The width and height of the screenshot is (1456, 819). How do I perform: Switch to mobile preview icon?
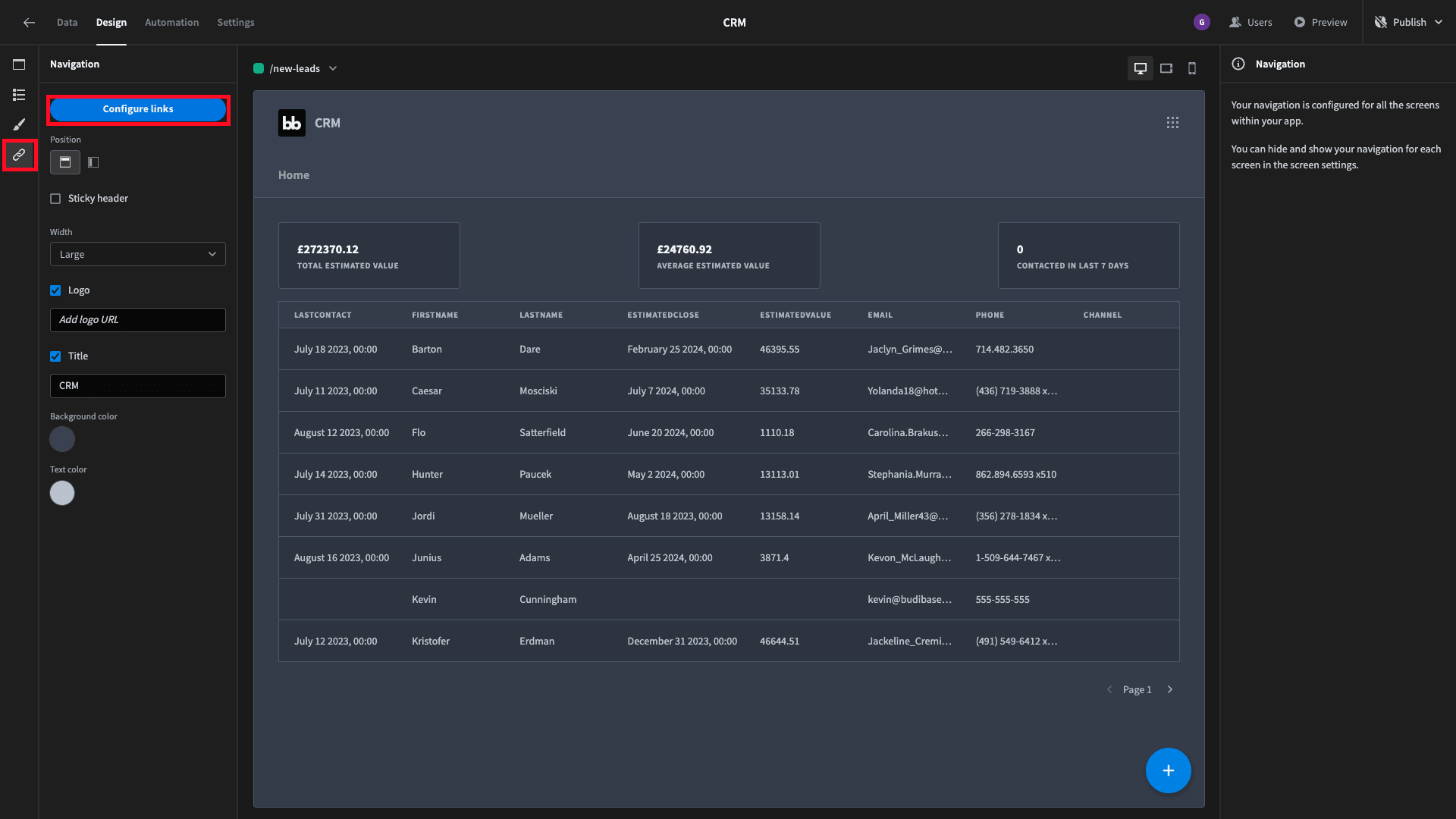click(1192, 68)
